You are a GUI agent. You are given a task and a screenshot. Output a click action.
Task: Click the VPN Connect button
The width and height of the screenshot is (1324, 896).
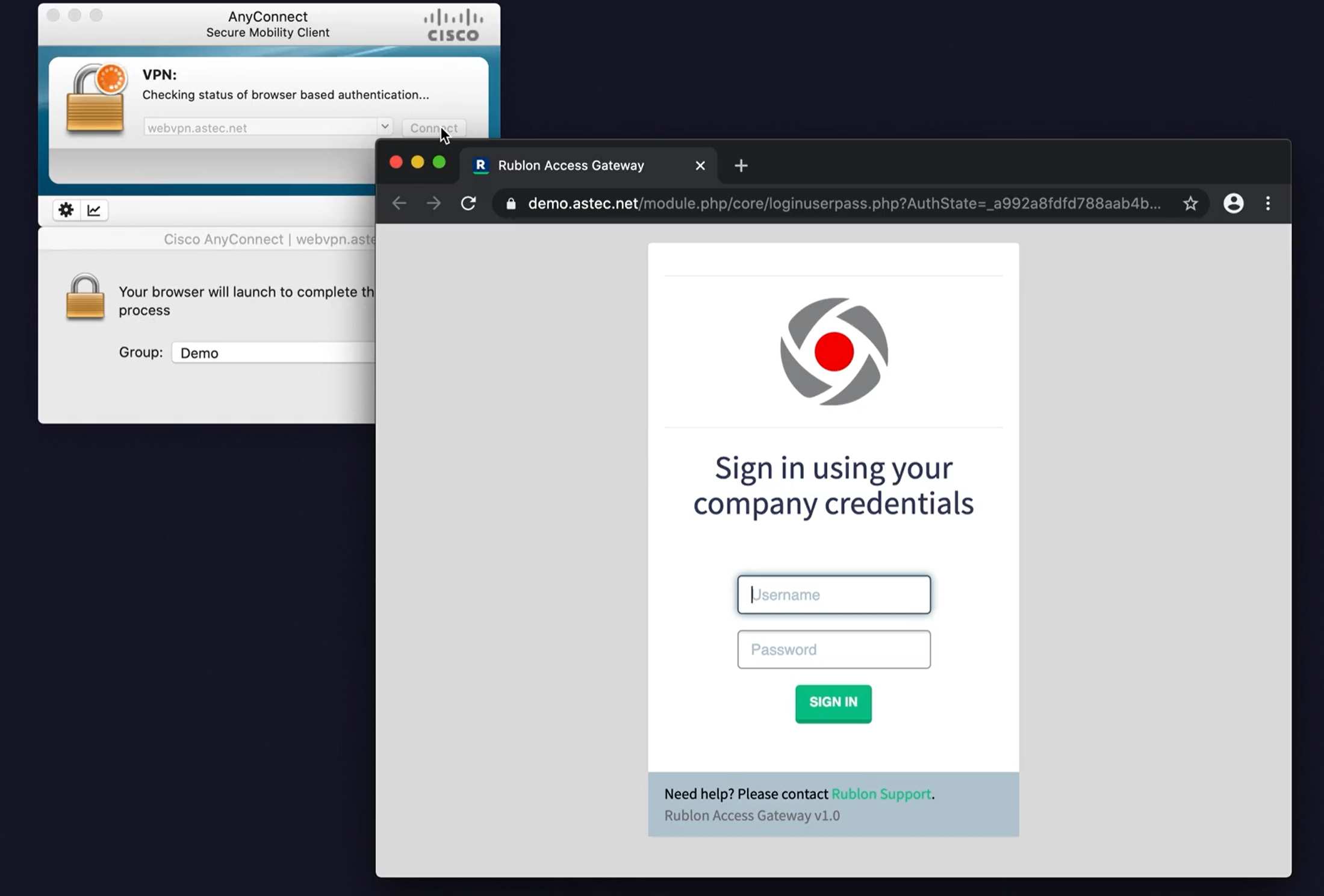434,128
